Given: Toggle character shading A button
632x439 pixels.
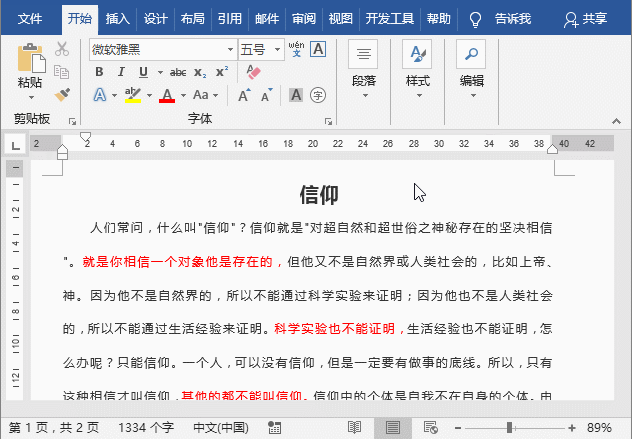Looking at the screenshot, I should (x=296, y=95).
